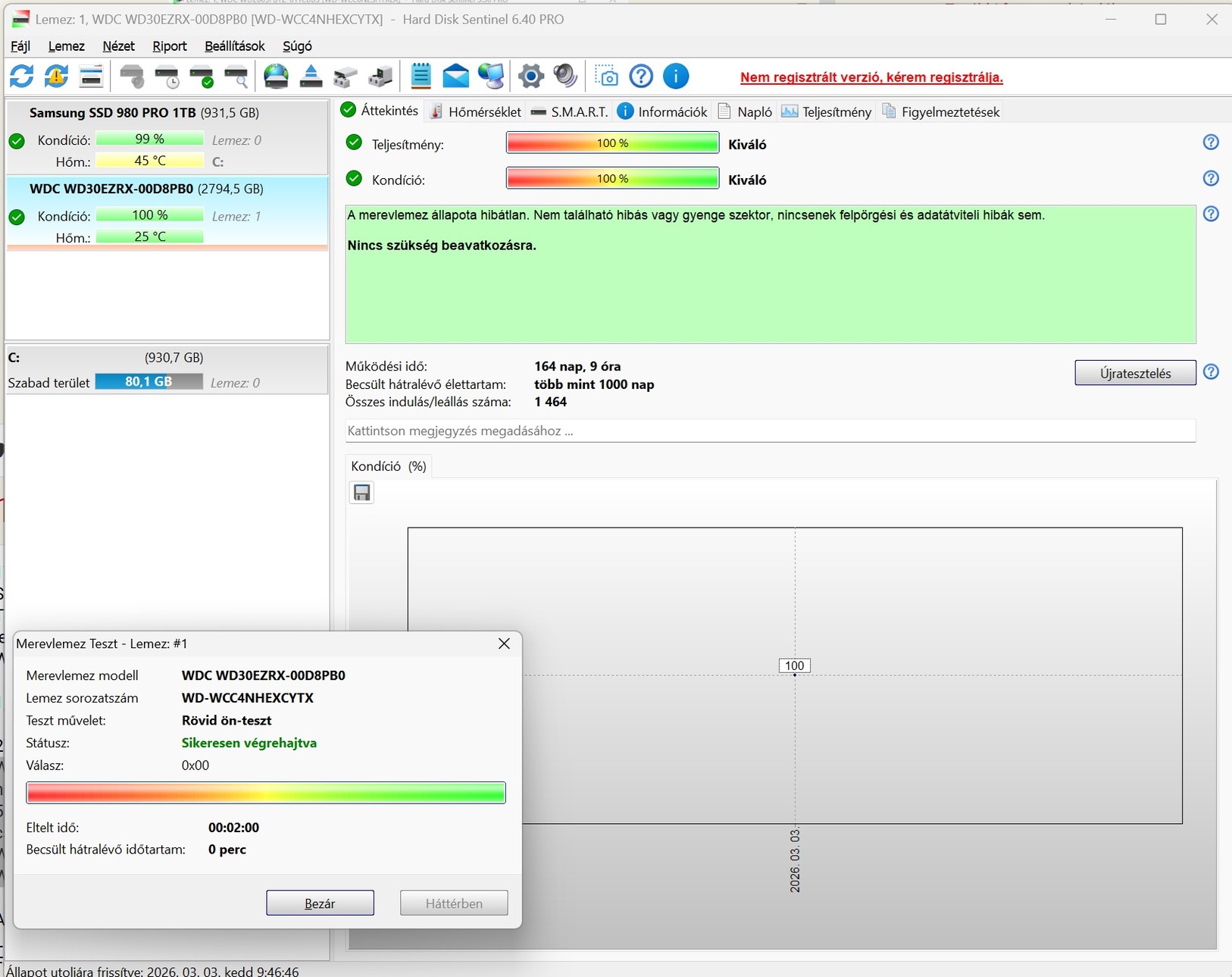Click the disk eject arrow icon
Screen dimensions: 1232x977
311,77
